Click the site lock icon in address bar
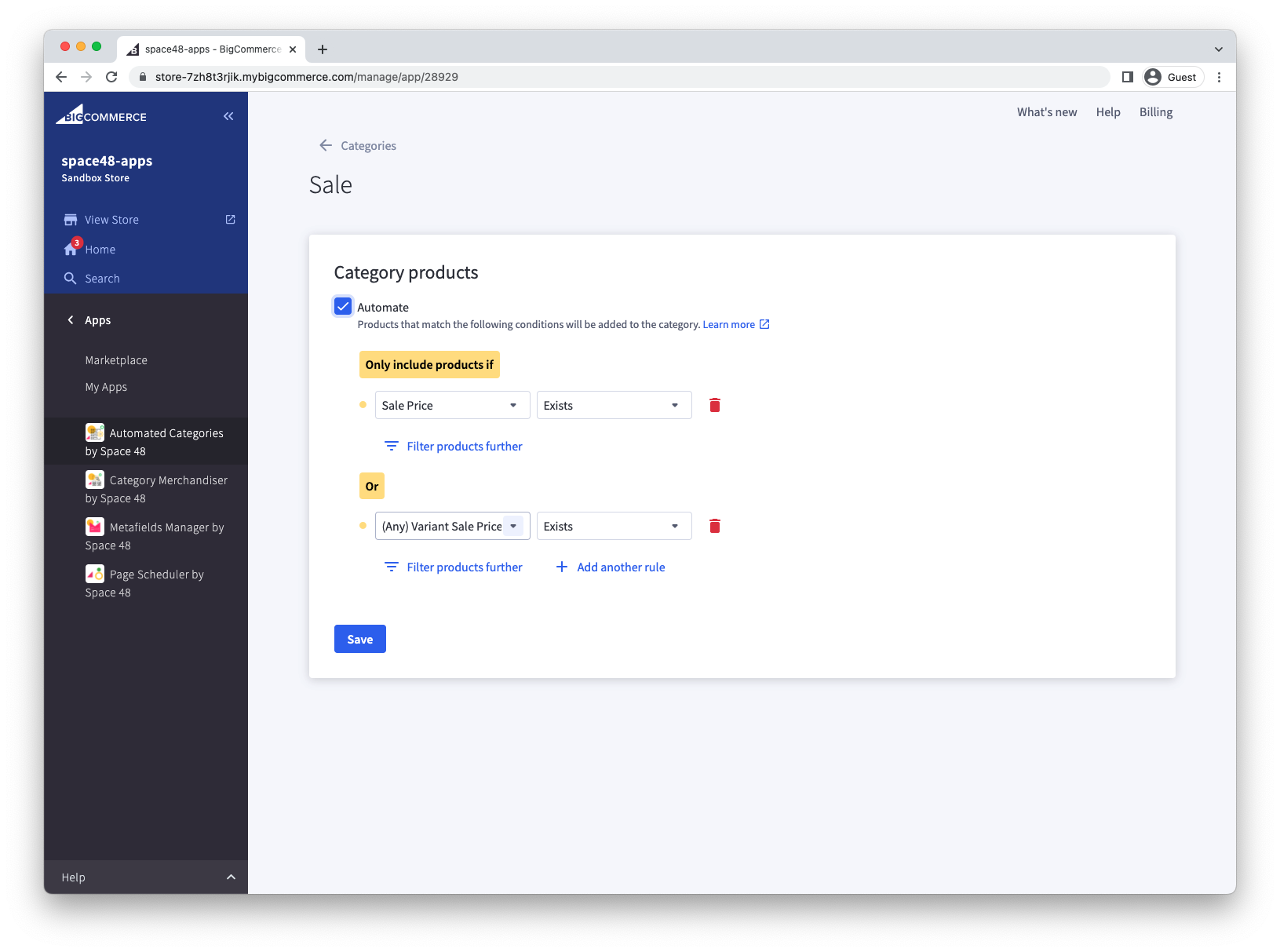This screenshot has height=952, width=1280. (x=143, y=77)
